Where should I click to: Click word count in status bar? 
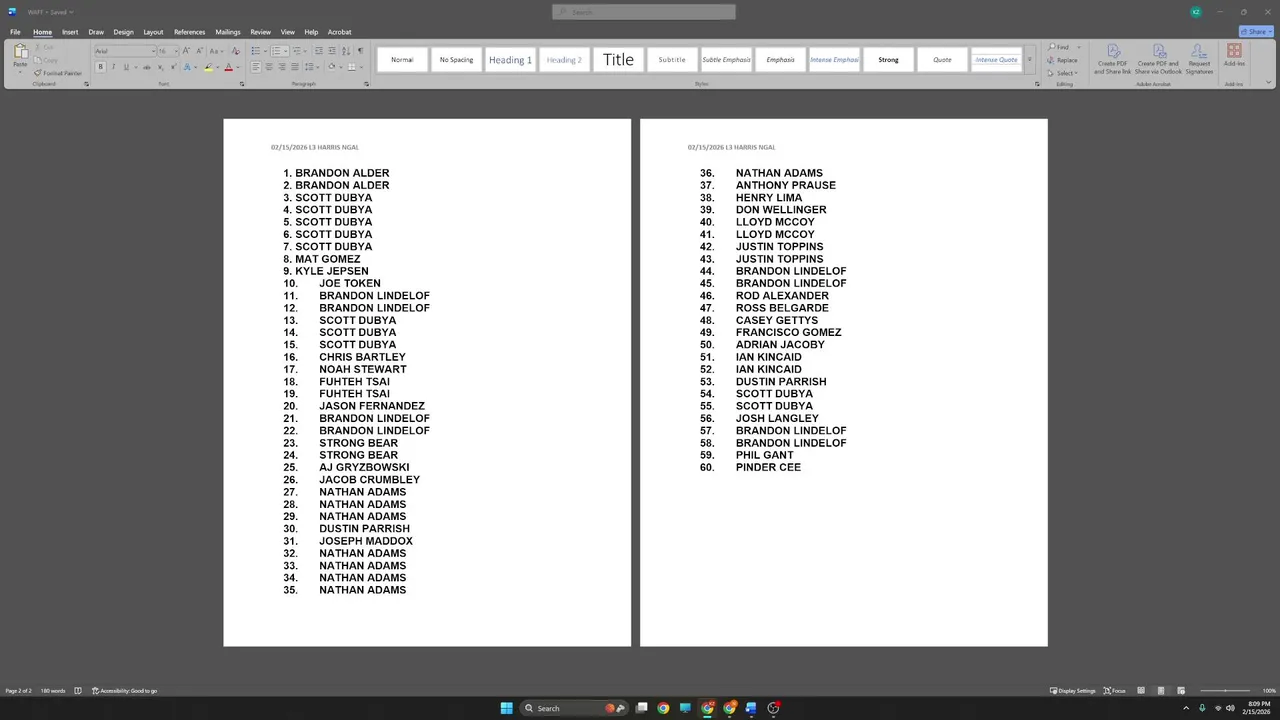(x=53, y=690)
